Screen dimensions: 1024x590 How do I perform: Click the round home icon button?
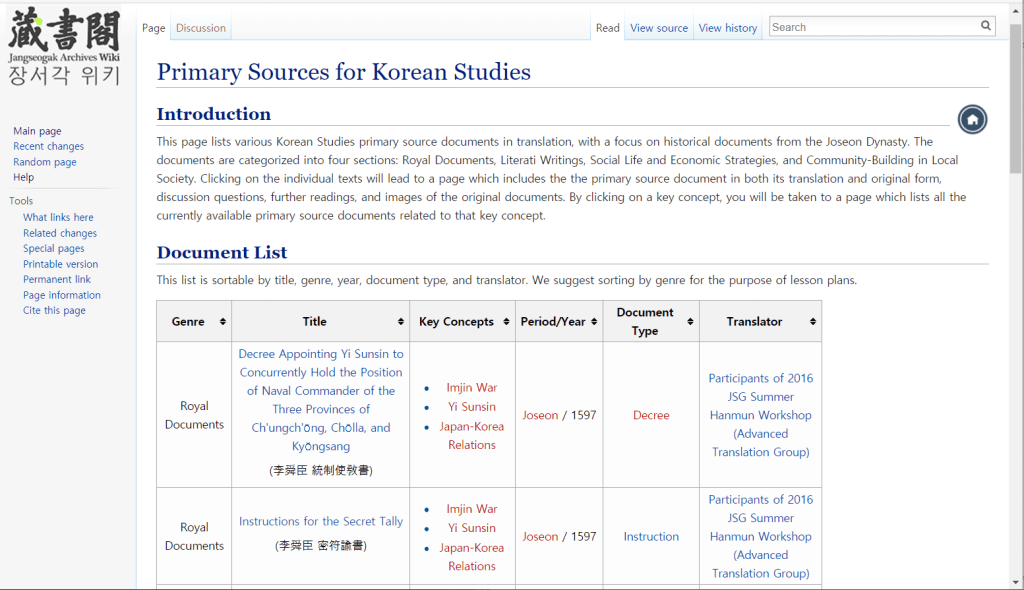tap(972, 120)
